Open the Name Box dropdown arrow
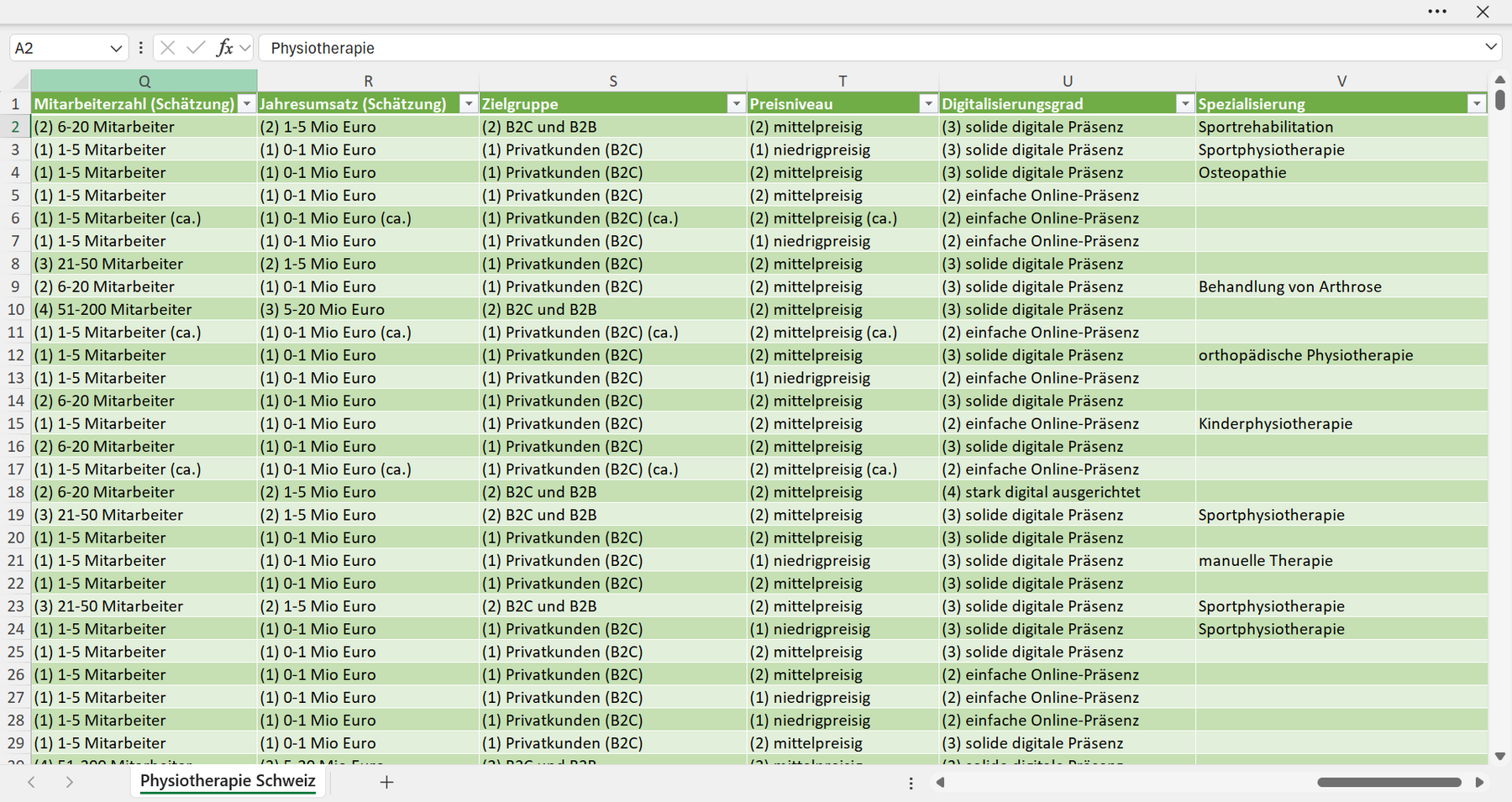The width and height of the screenshot is (1512, 802). [x=116, y=49]
